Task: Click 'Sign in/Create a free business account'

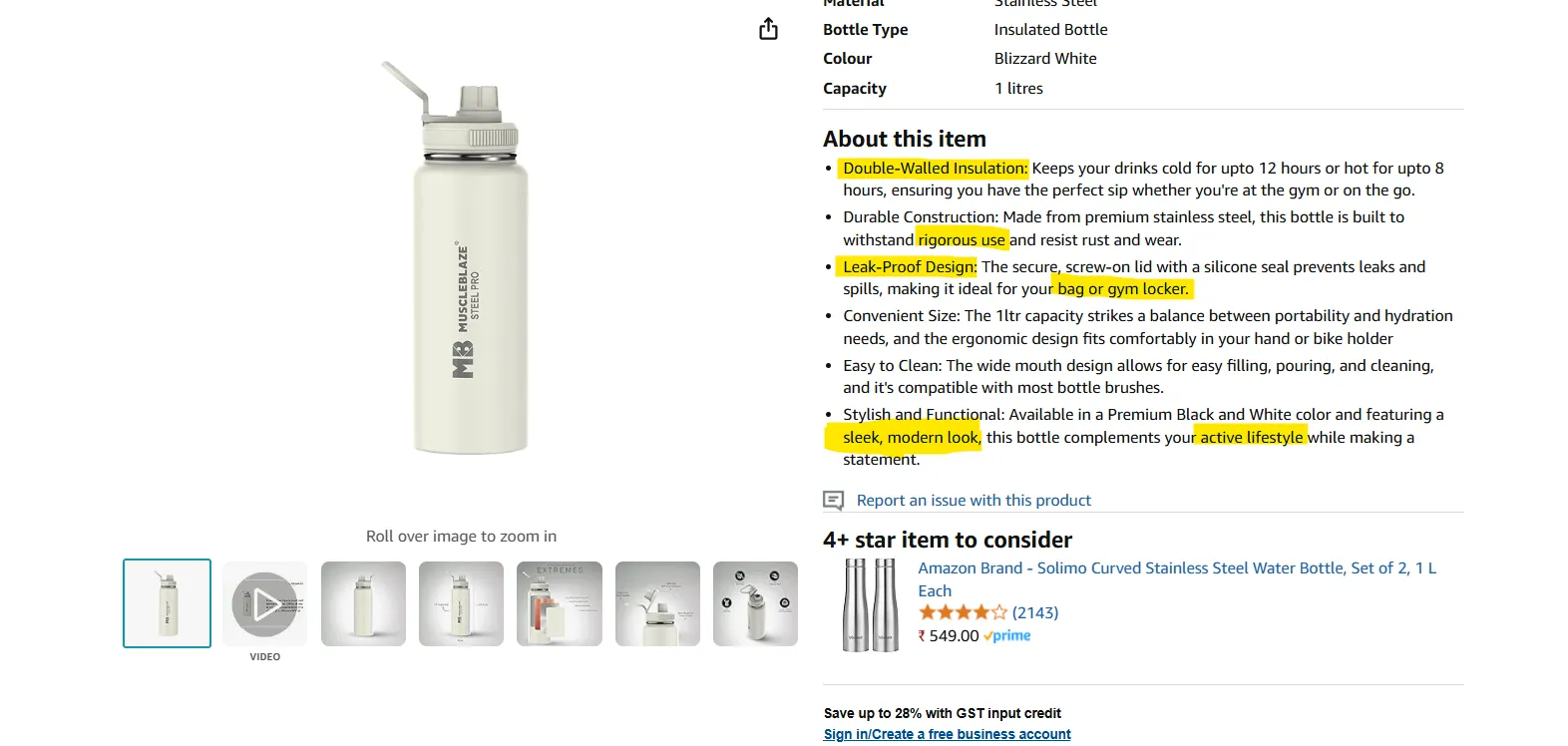Action: (x=946, y=734)
